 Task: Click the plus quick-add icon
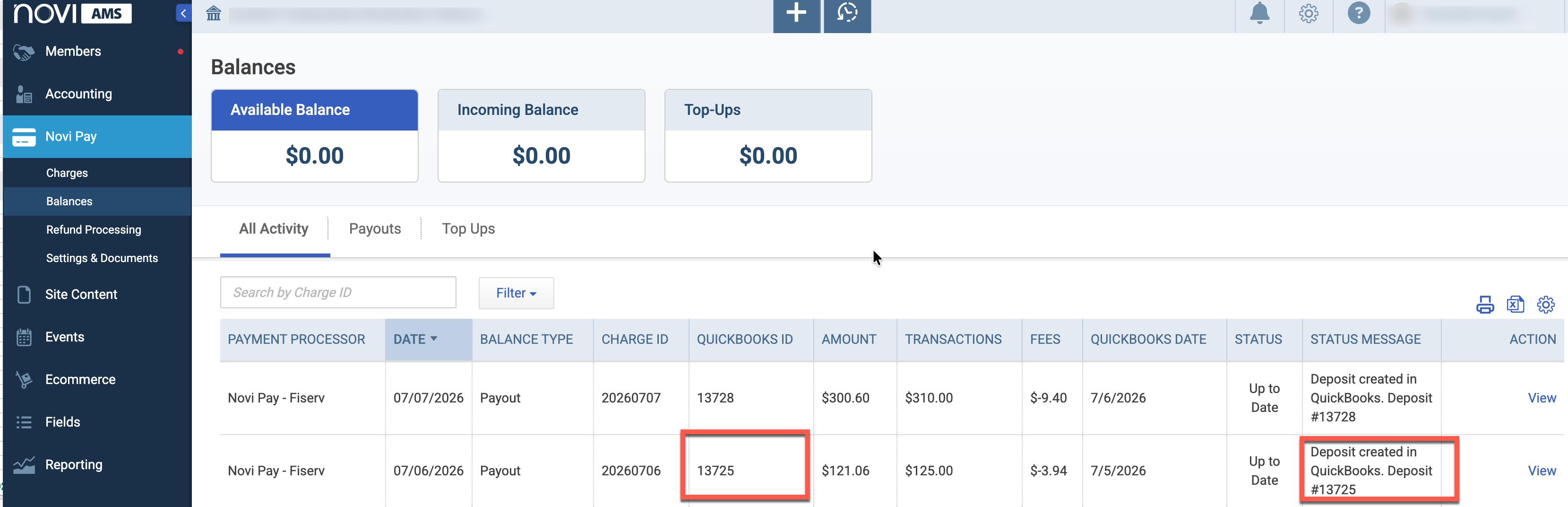(796, 13)
